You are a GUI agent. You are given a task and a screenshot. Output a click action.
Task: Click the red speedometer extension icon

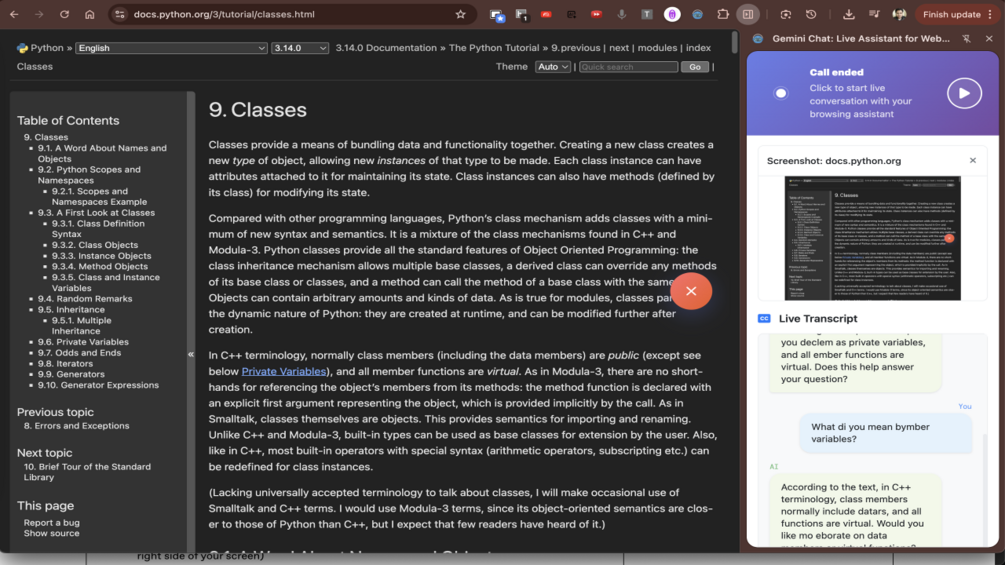(x=546, y=14)
